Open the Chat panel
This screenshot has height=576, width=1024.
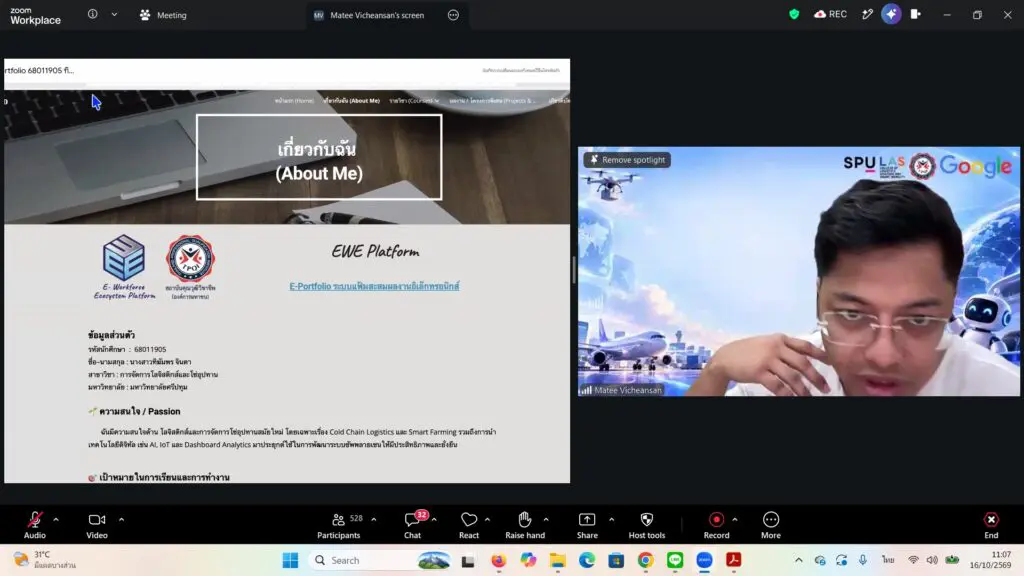pyautogui.click(x=413, y=525)
